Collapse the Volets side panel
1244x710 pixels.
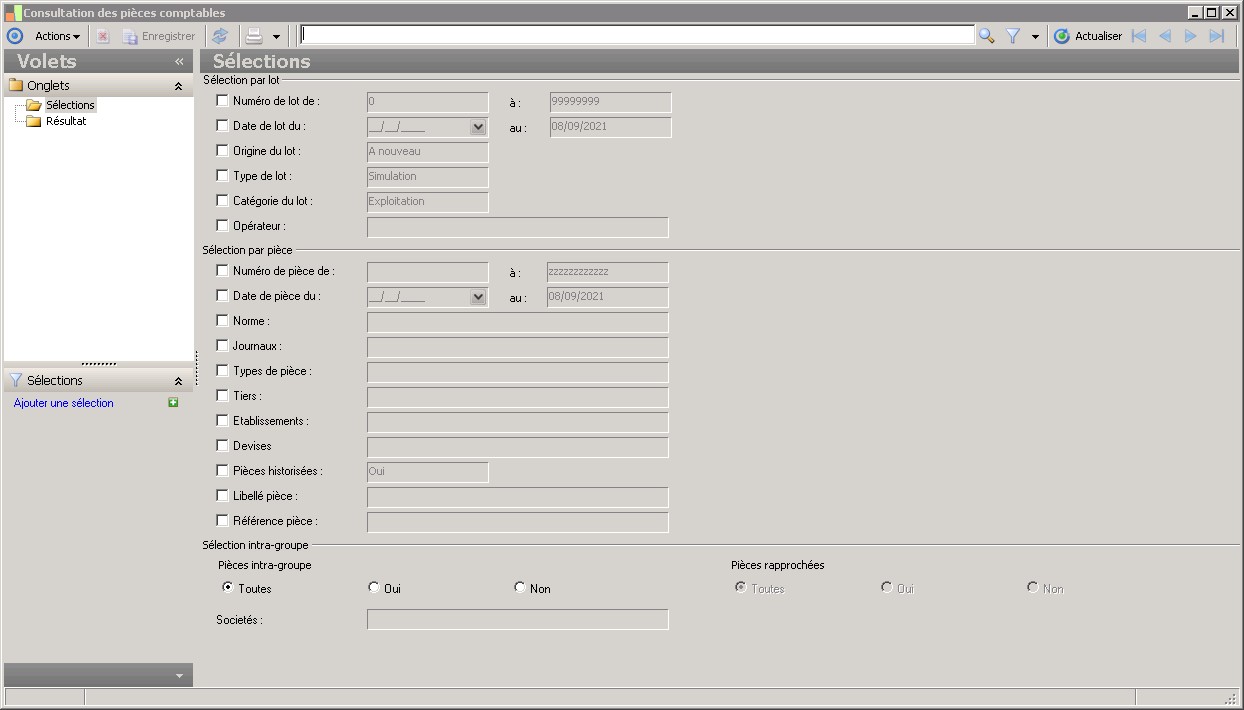(179, 61)
